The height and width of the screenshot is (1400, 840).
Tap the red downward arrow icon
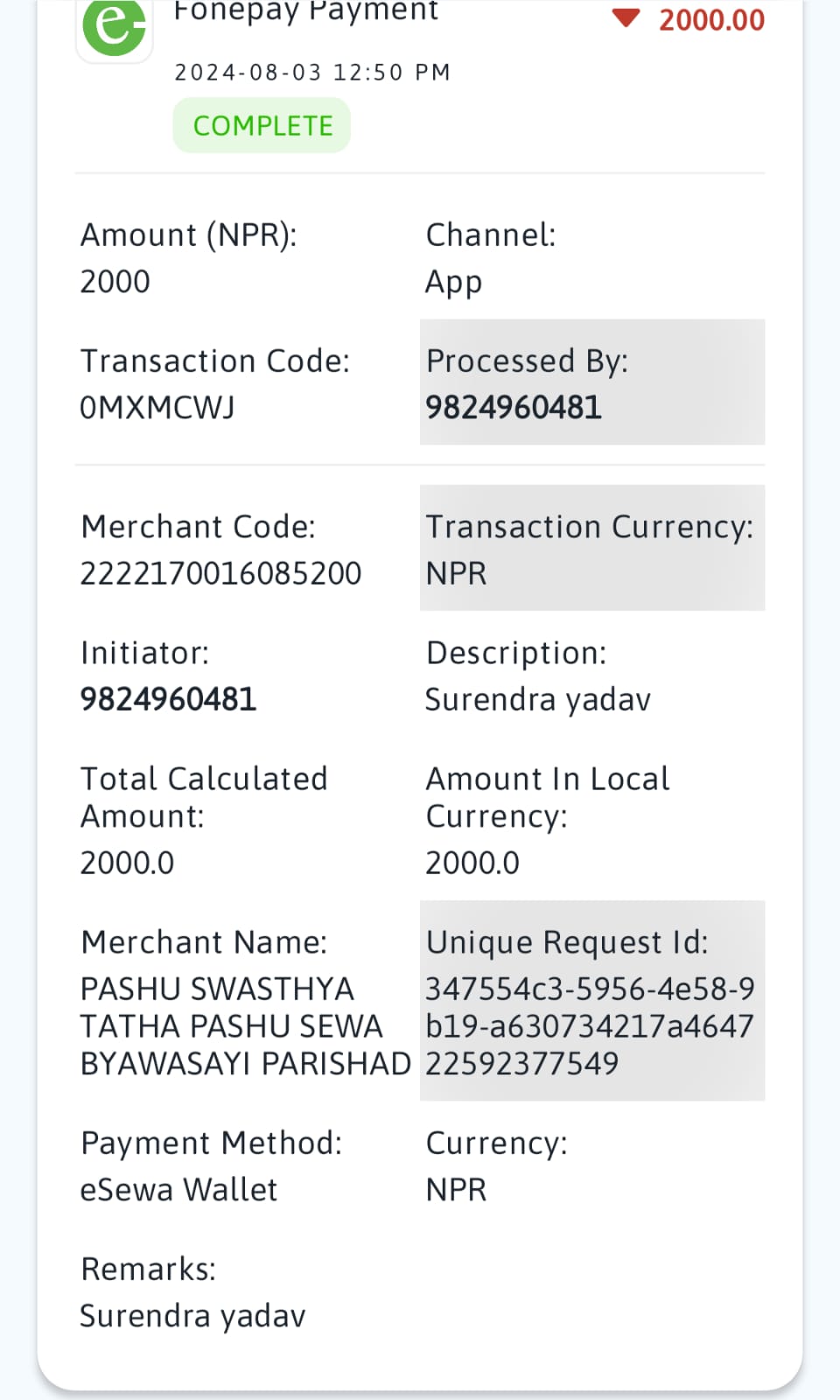(626, 18)
